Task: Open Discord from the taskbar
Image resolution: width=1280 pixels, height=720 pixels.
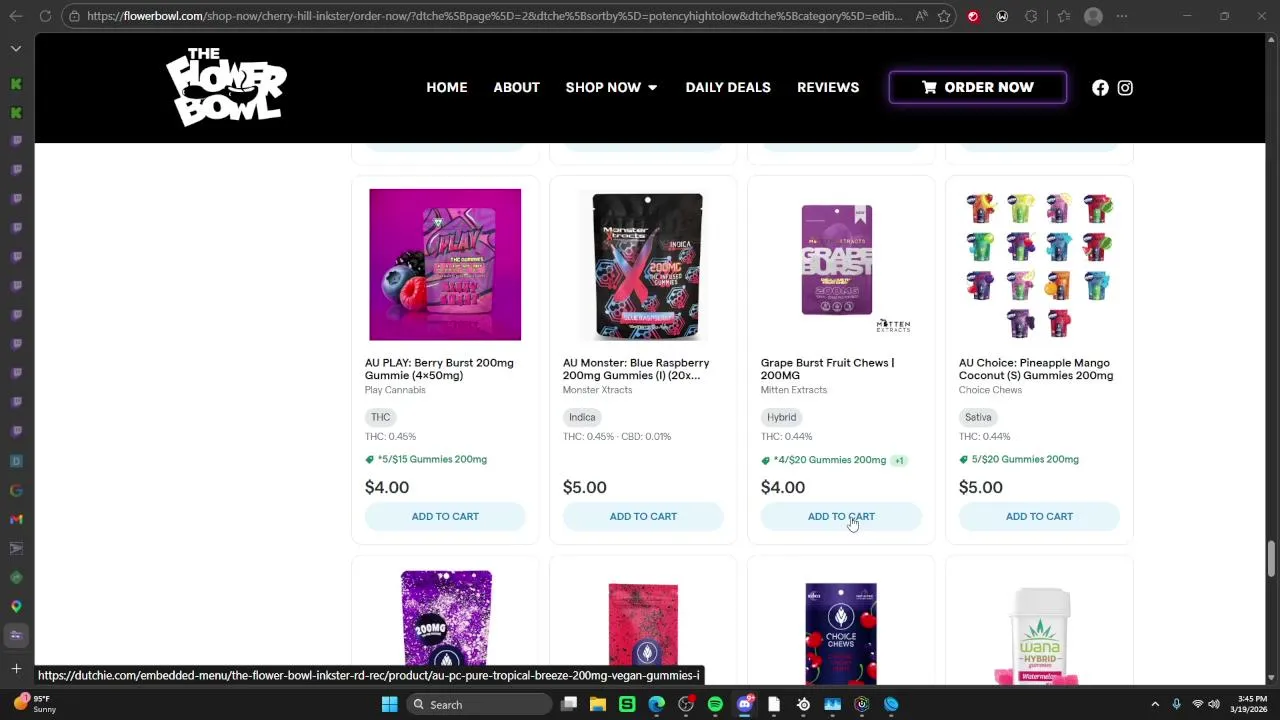Action: (744, 704)
